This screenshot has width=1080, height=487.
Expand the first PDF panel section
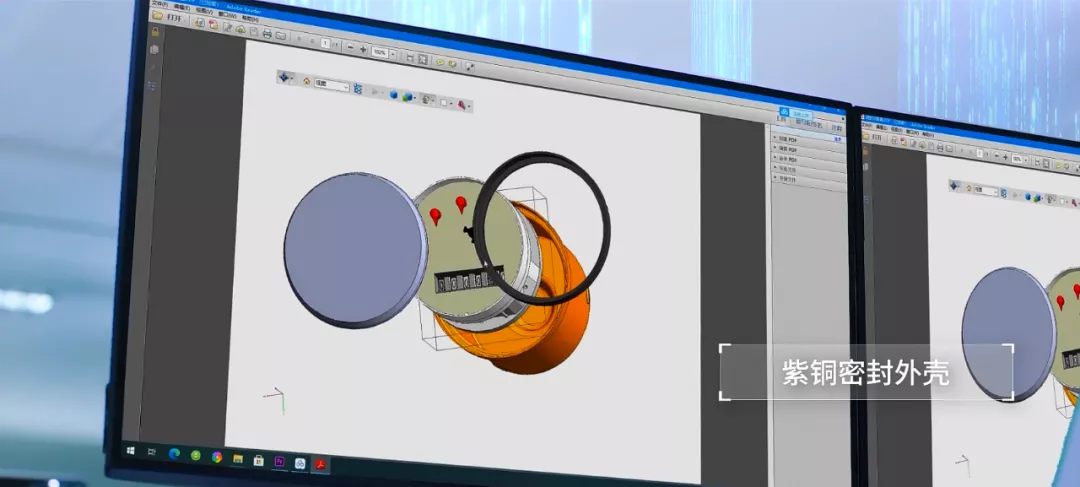tap(790, 139)
